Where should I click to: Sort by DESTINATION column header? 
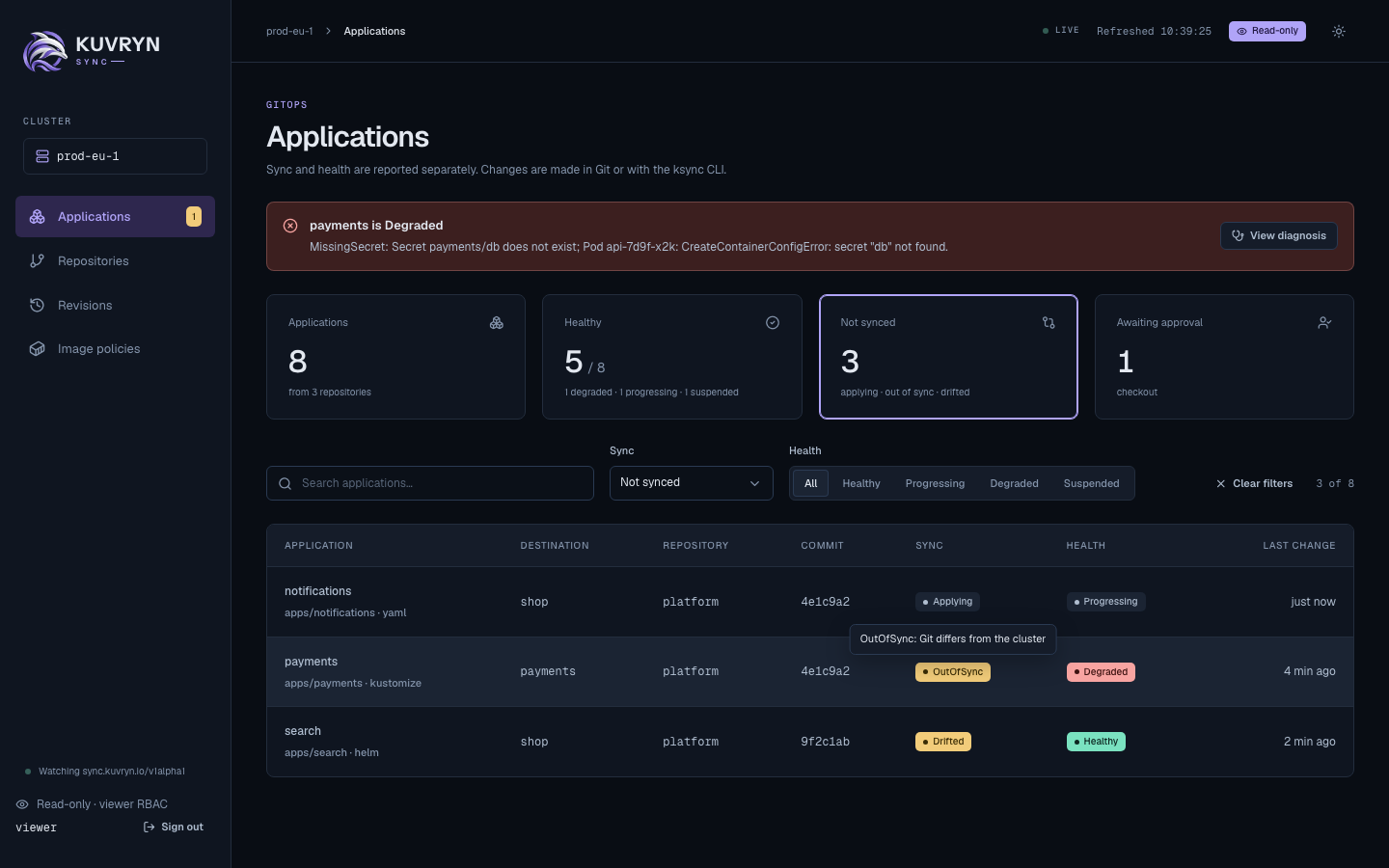[x=555, y=546]
